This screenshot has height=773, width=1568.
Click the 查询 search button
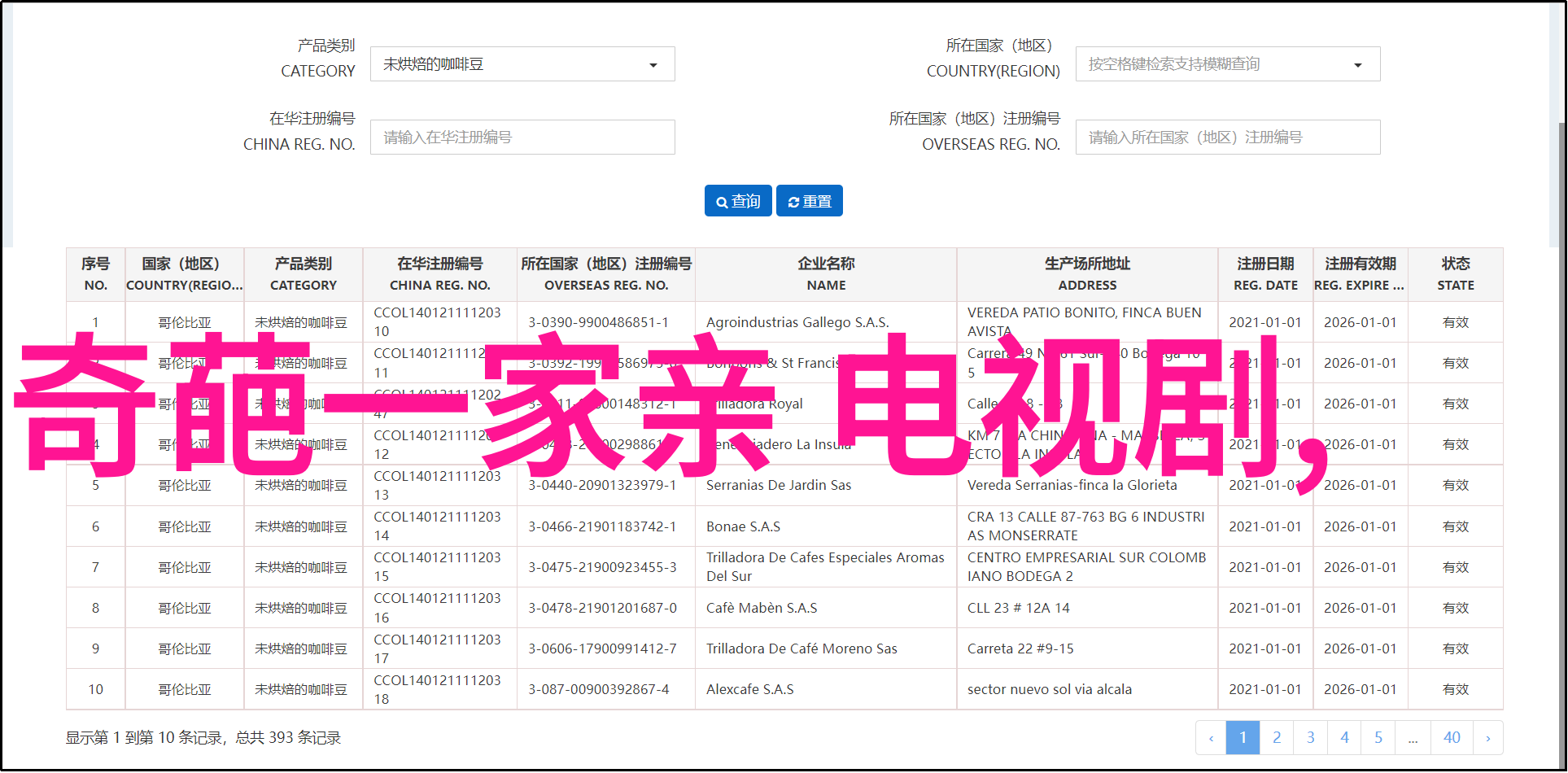(x=739, y=201)
